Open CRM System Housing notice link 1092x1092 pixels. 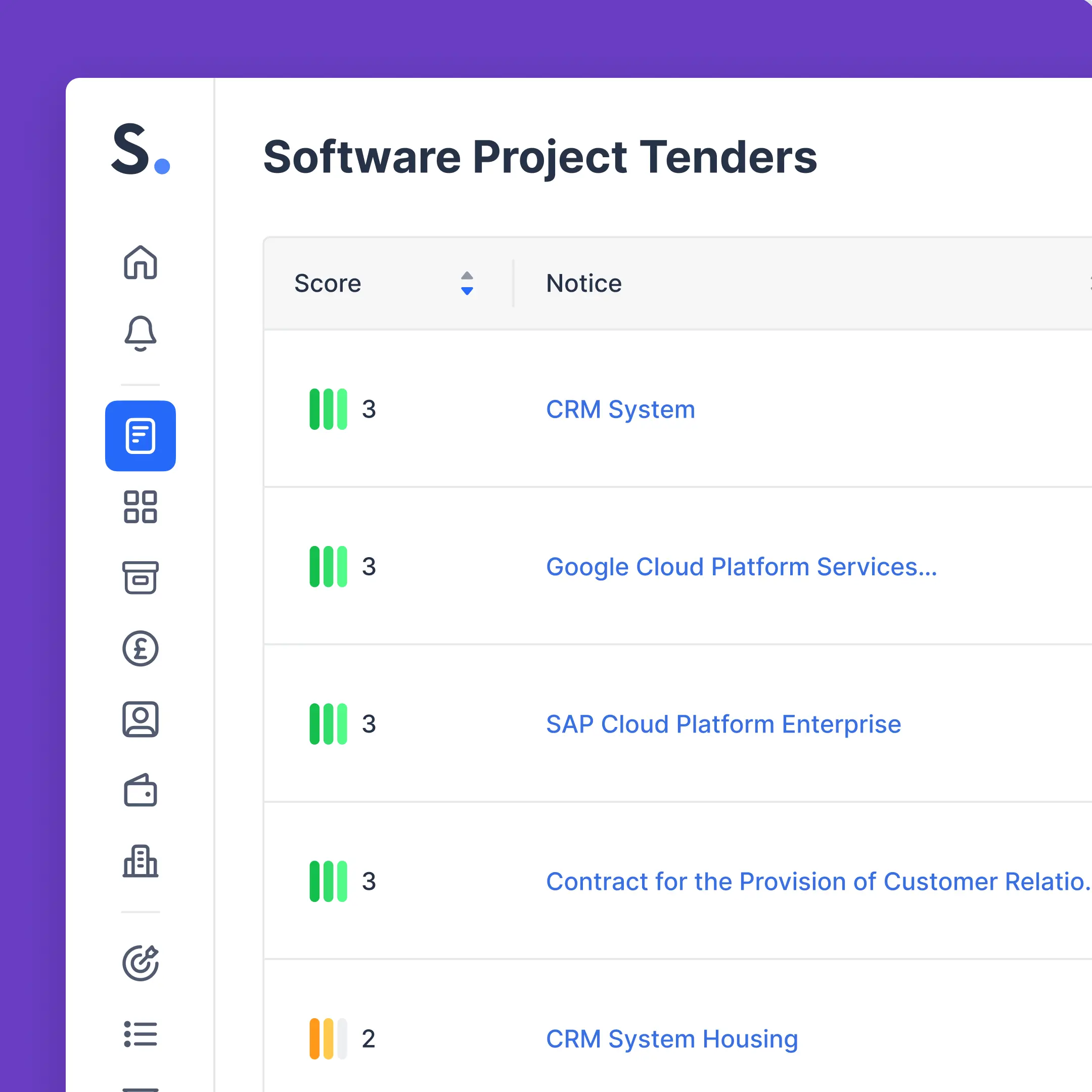tap(672, 1039)
